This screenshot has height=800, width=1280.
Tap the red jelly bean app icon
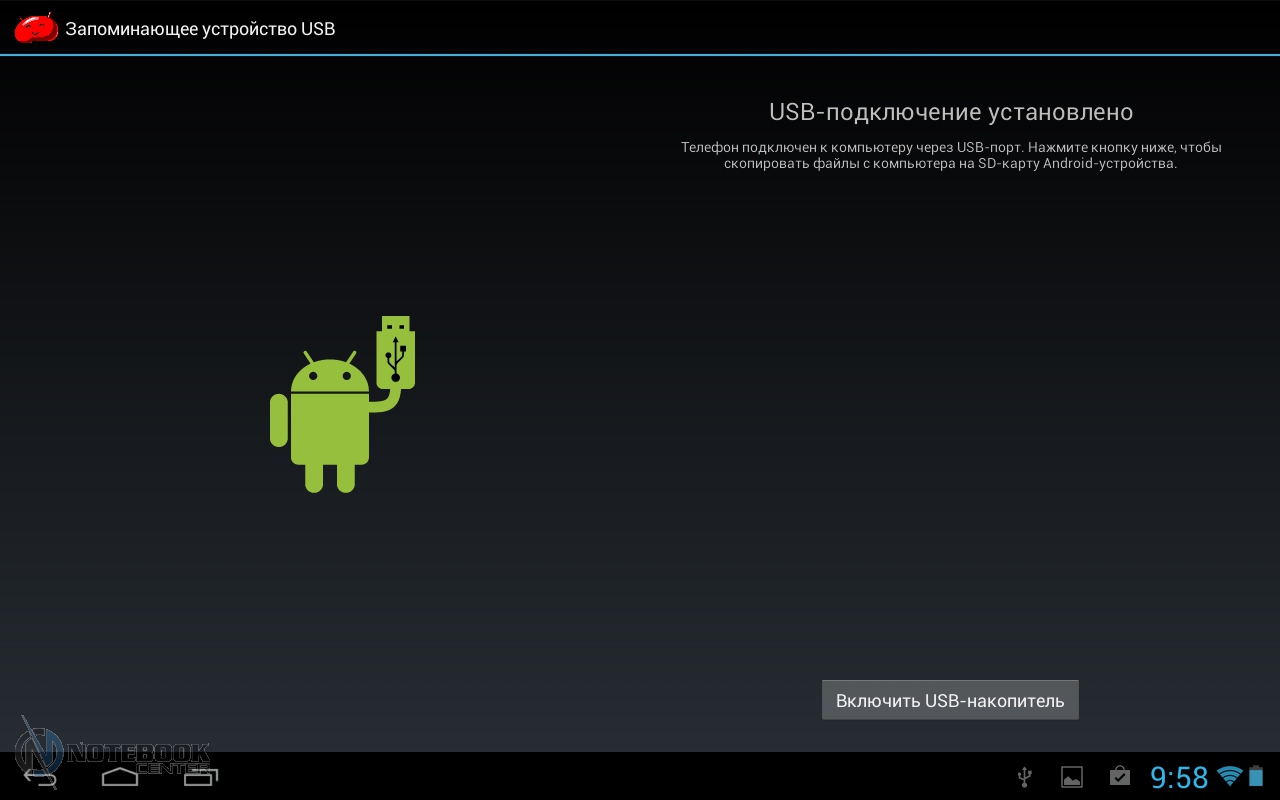point(35,28)
